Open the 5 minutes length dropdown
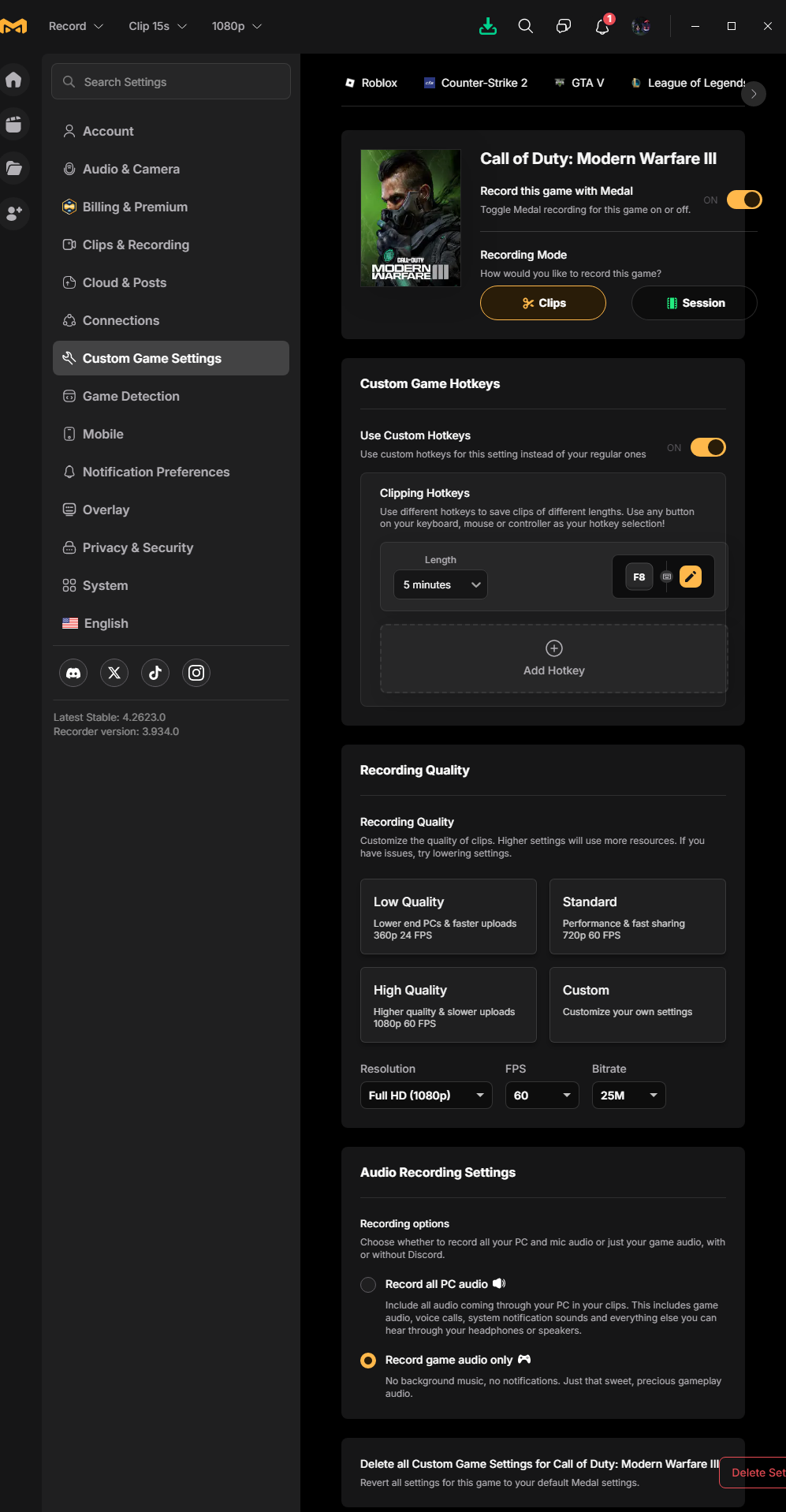The image size is (786, 1512). pos(441,584)
